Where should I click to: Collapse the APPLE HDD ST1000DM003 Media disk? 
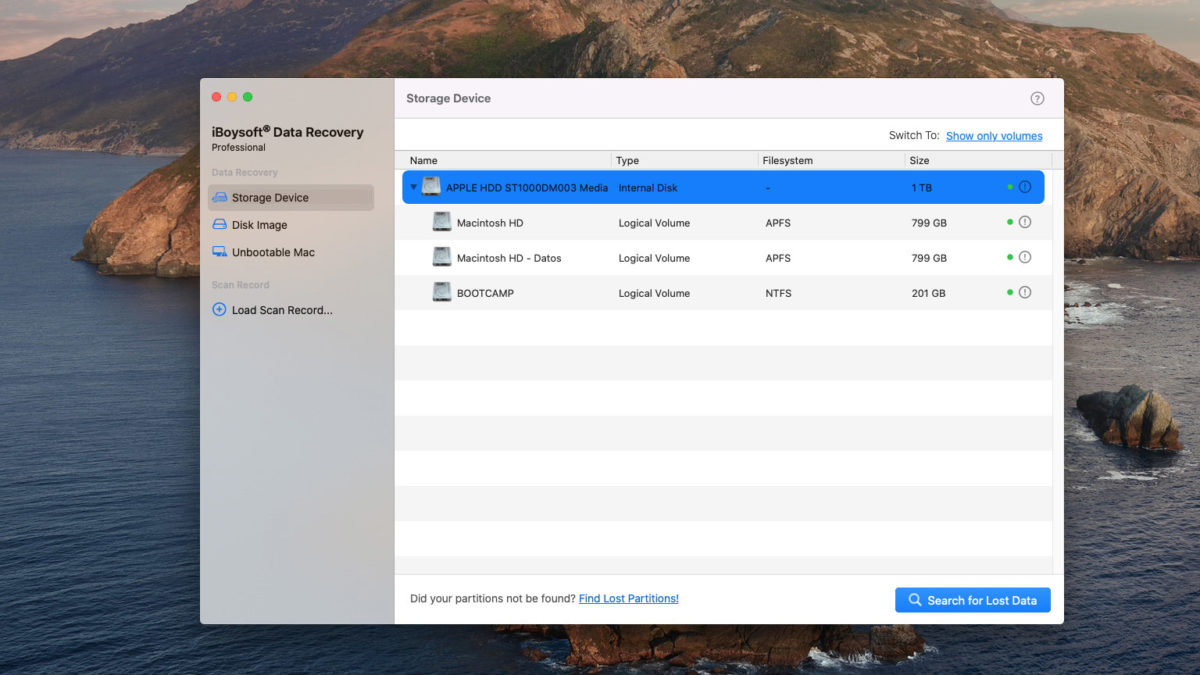412,187
